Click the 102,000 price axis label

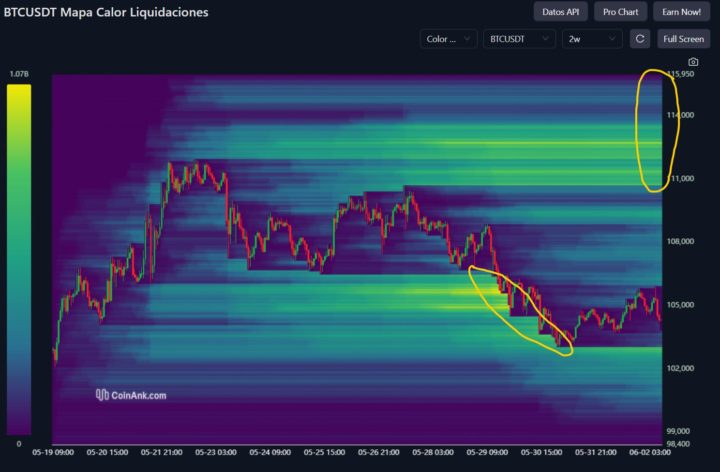click(681, 368)
